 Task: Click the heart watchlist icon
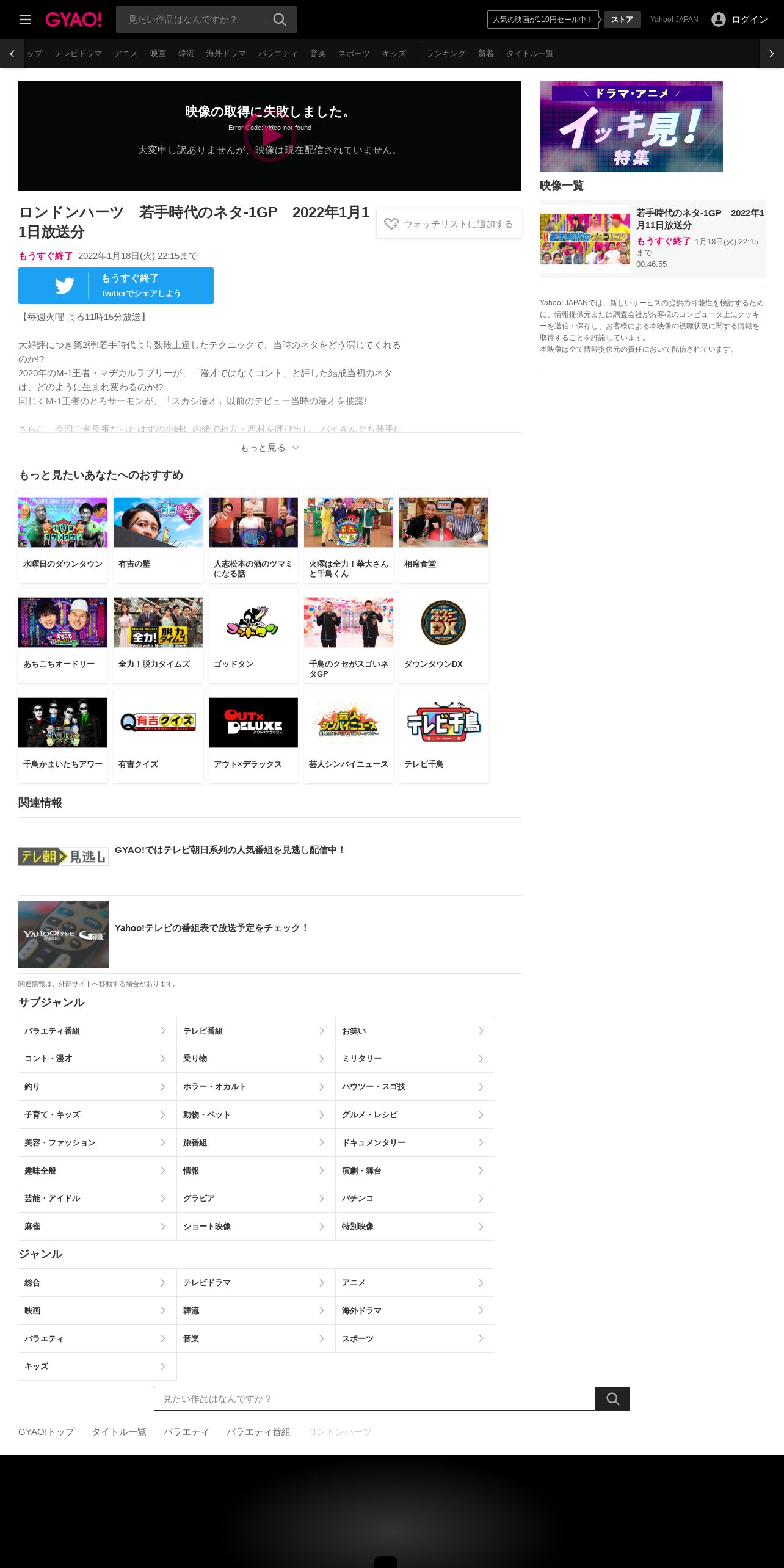[391, 224]
